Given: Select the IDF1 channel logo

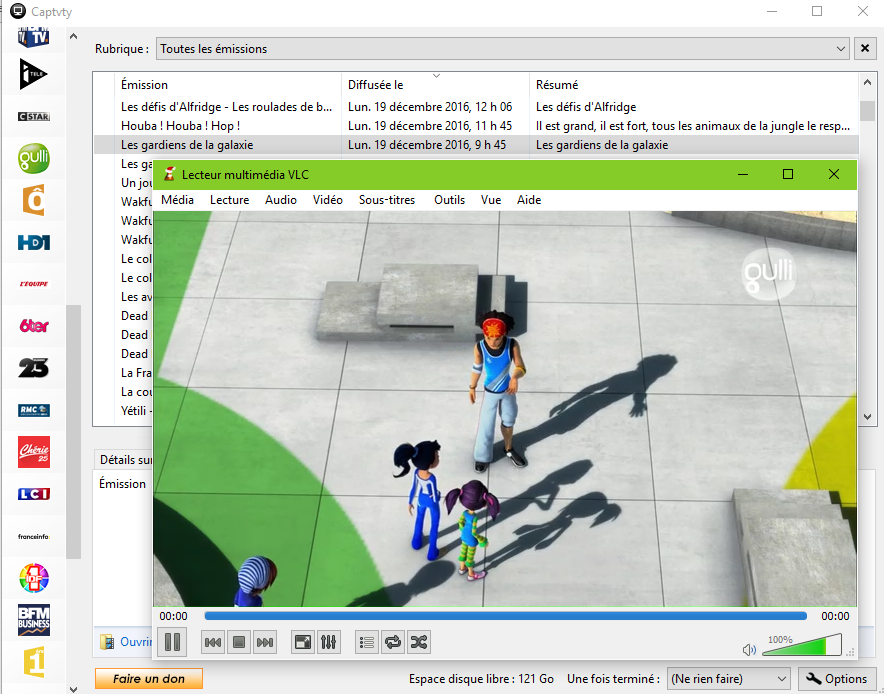Looking at the screenshot, I should [x=34, y=578].
